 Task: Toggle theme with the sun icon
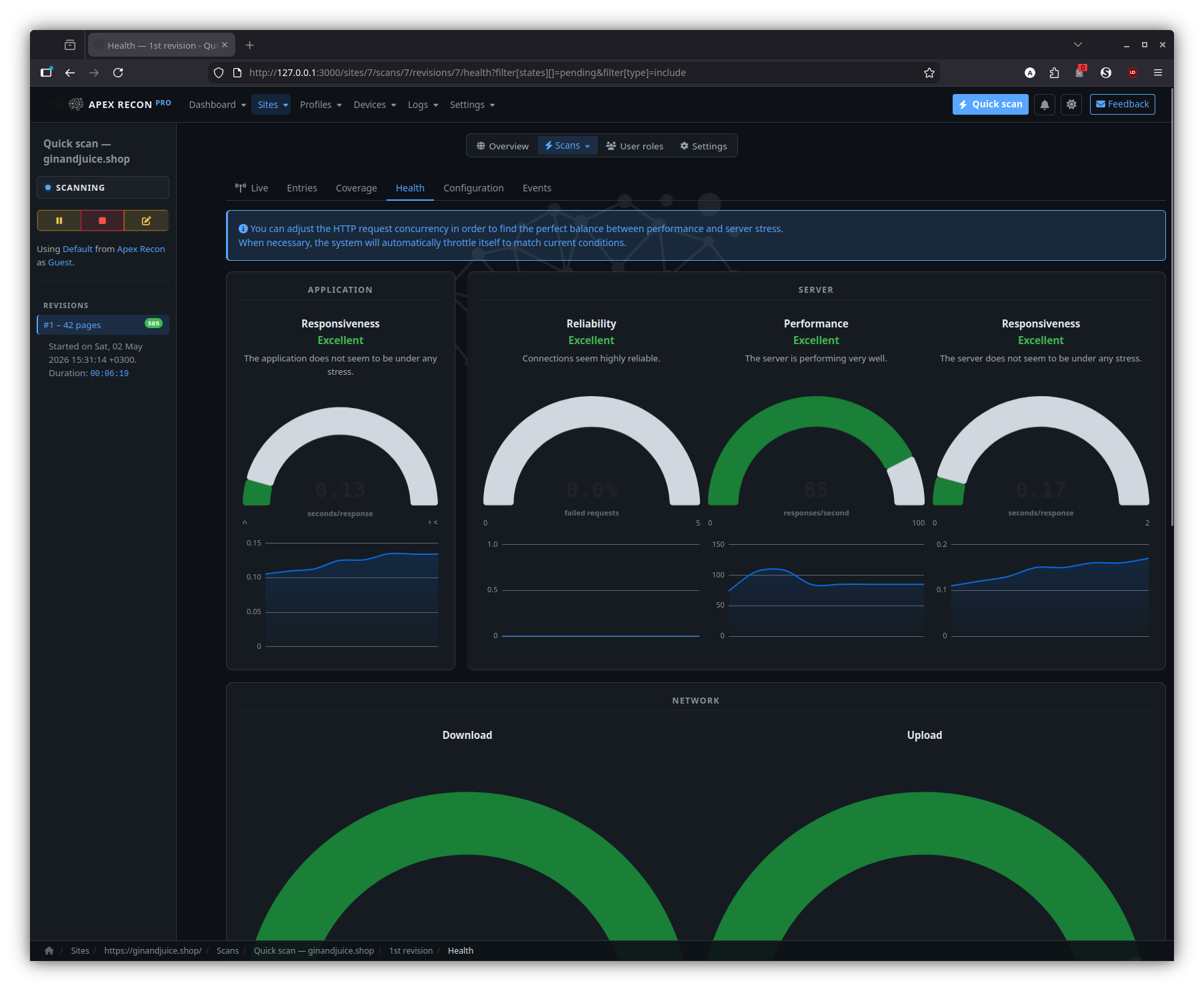tap(1071, 105)
